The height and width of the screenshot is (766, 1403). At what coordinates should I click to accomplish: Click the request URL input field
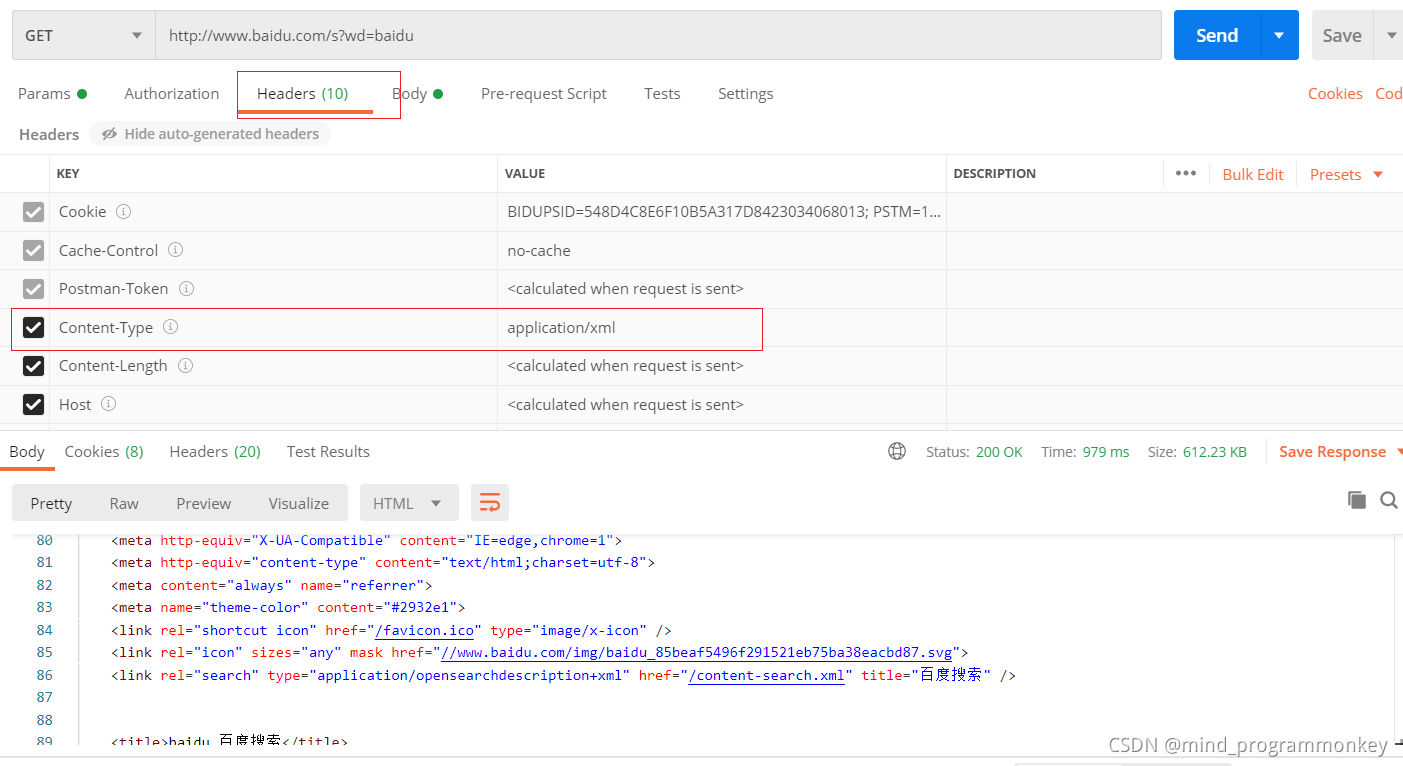[658, 35]
